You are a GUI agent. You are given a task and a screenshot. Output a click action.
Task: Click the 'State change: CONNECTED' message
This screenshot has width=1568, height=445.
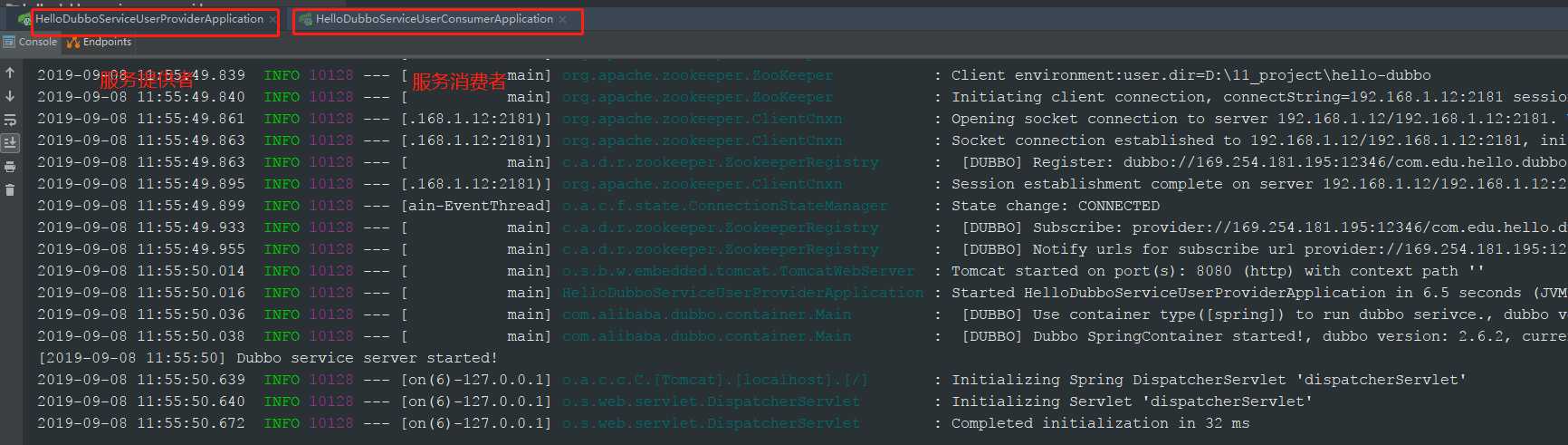coord(1055,206)
